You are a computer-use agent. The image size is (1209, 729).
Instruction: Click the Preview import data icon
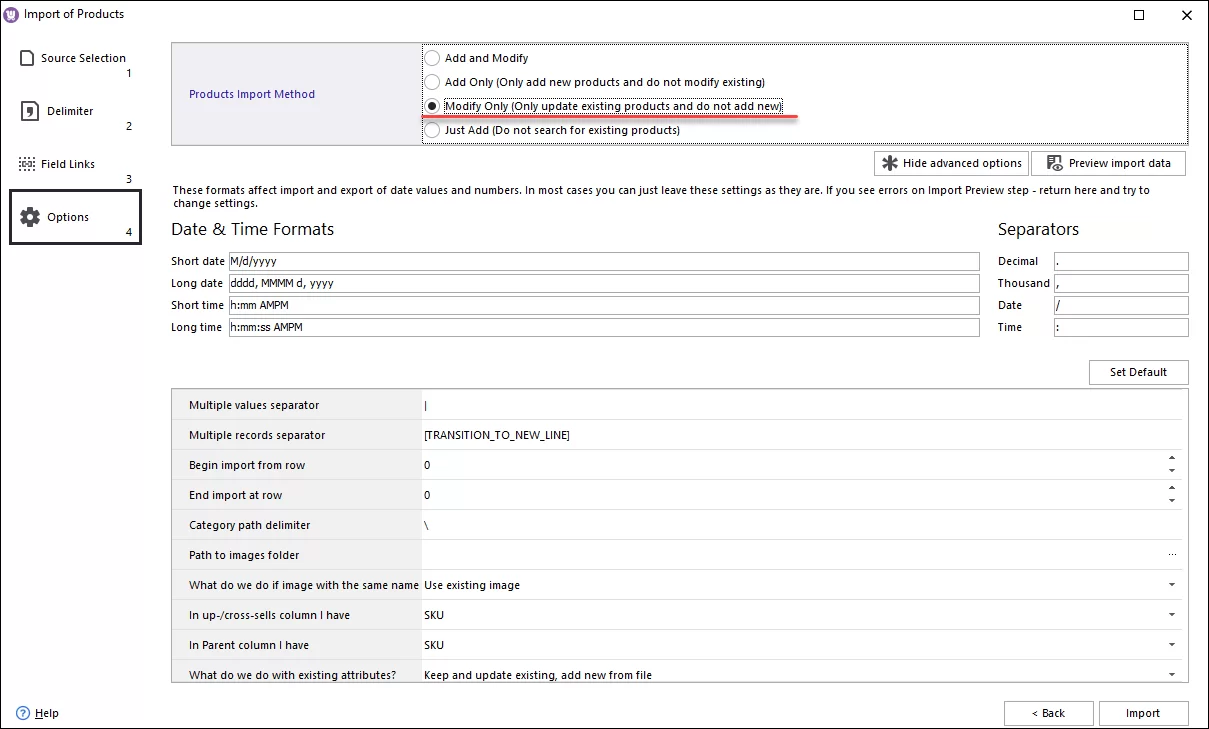(x=1052, y=163)
